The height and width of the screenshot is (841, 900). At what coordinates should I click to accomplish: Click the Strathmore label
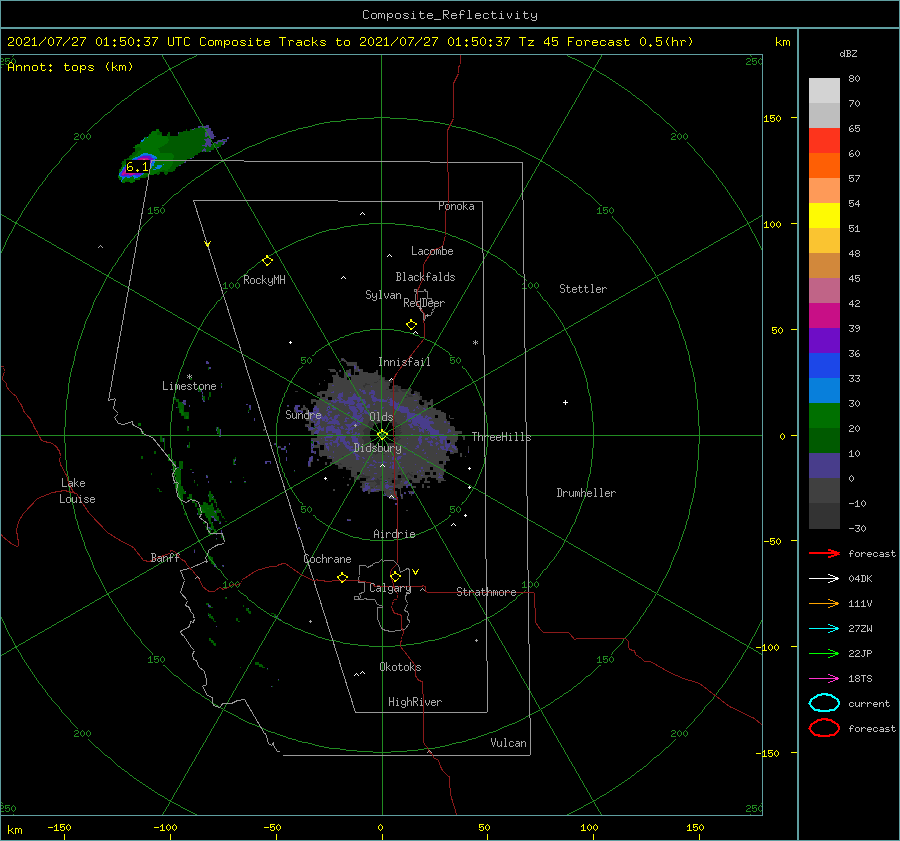click(486, 592)
